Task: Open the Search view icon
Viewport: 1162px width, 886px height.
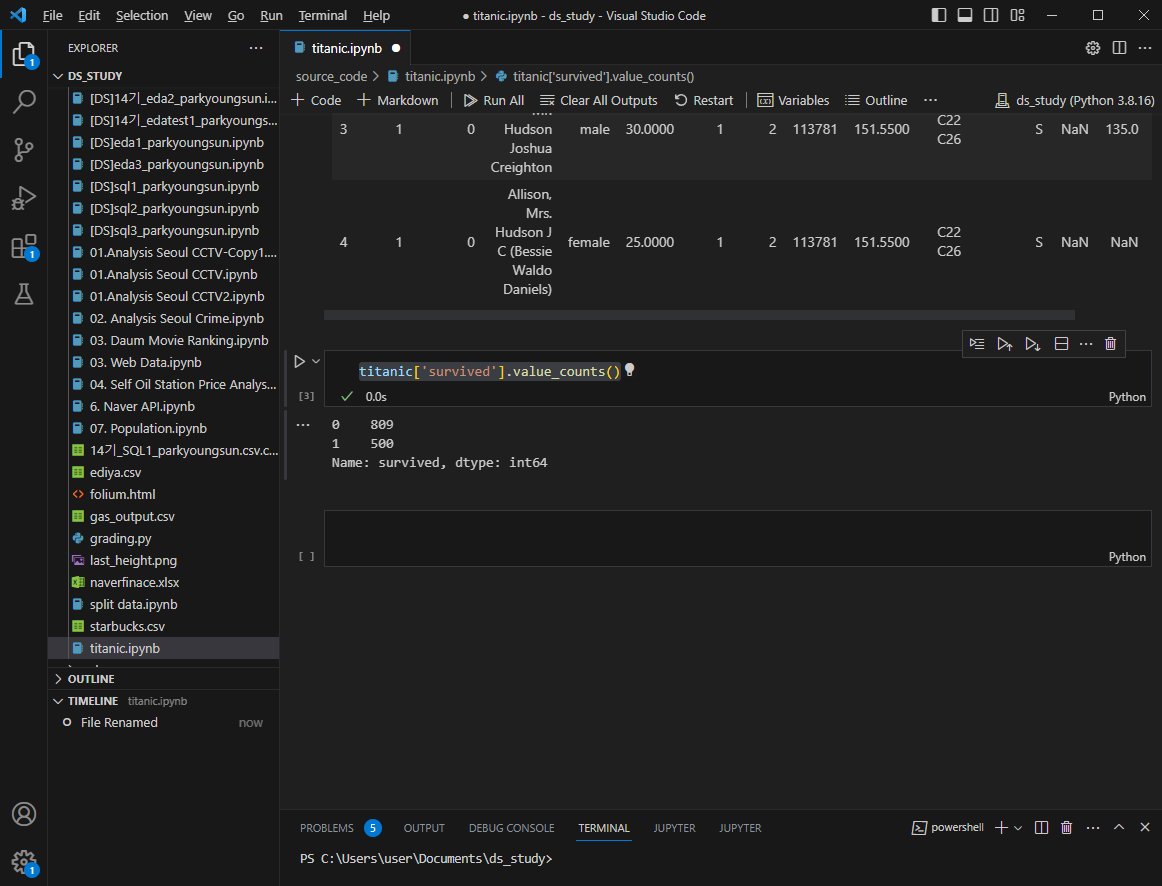Action: click(x=24, y=101)
